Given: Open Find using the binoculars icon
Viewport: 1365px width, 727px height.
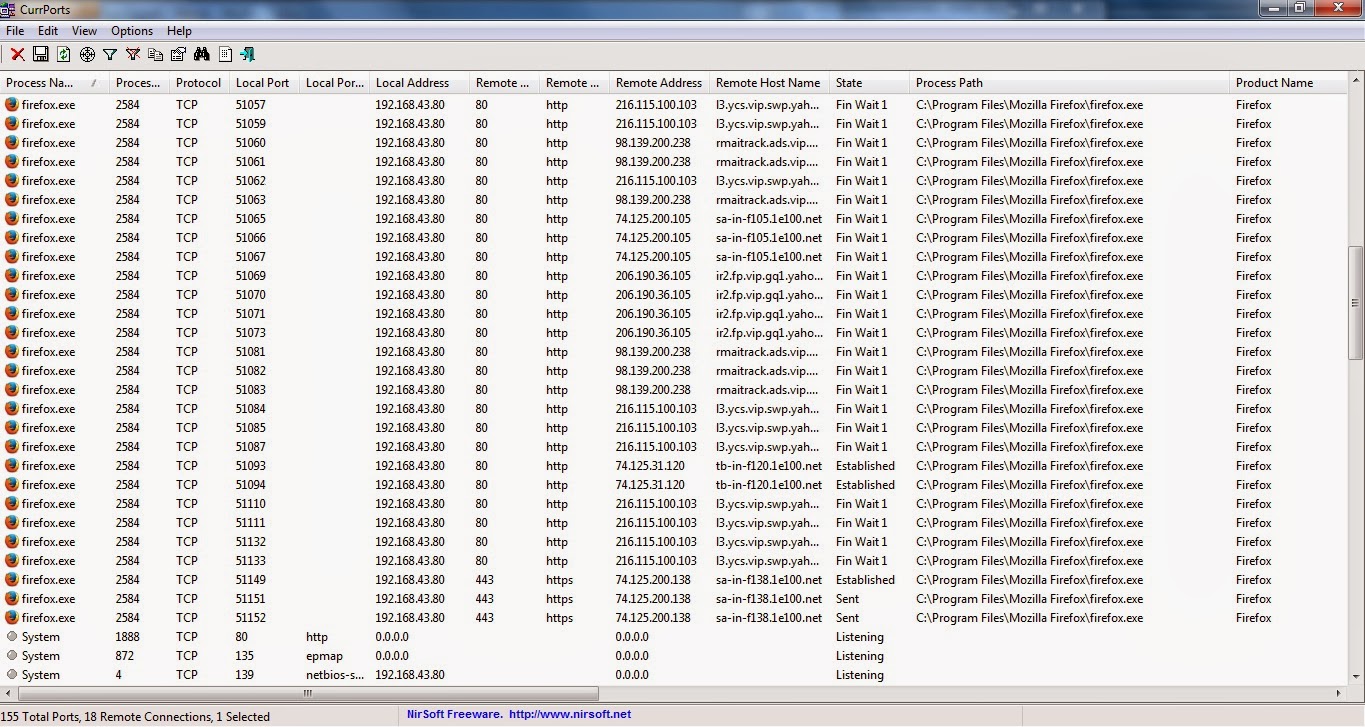Looking at the screenshot, I should pos(202,54).
